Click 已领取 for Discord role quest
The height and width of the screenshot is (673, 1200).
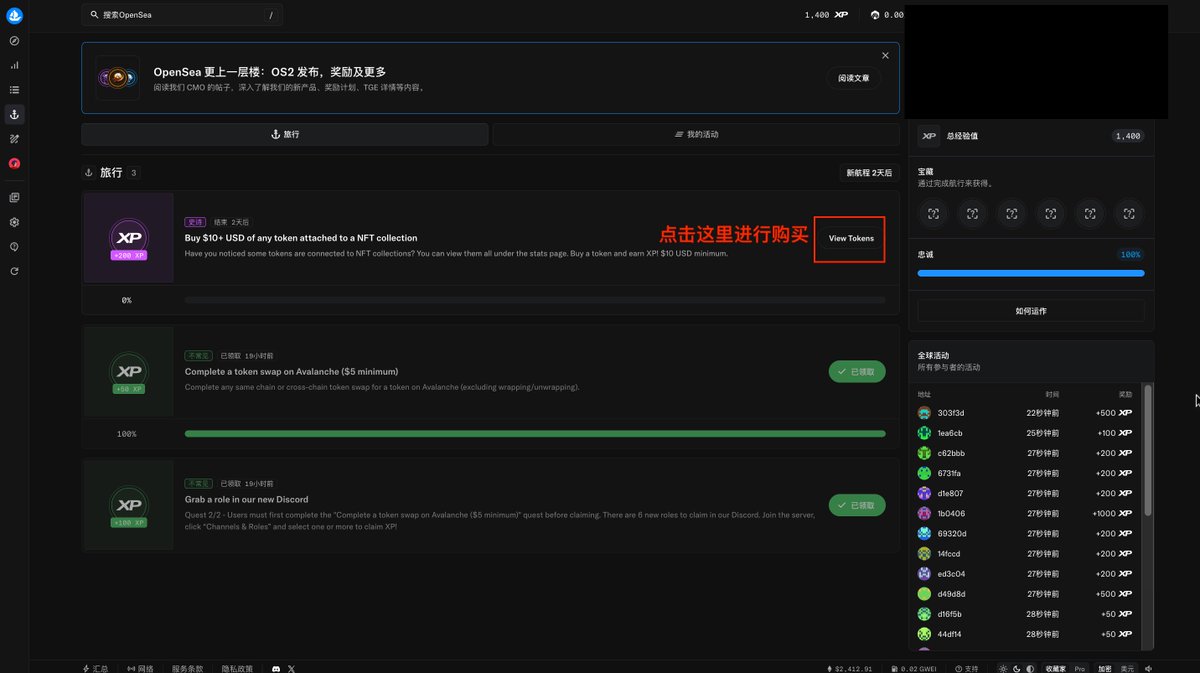(x=857, y=506)
